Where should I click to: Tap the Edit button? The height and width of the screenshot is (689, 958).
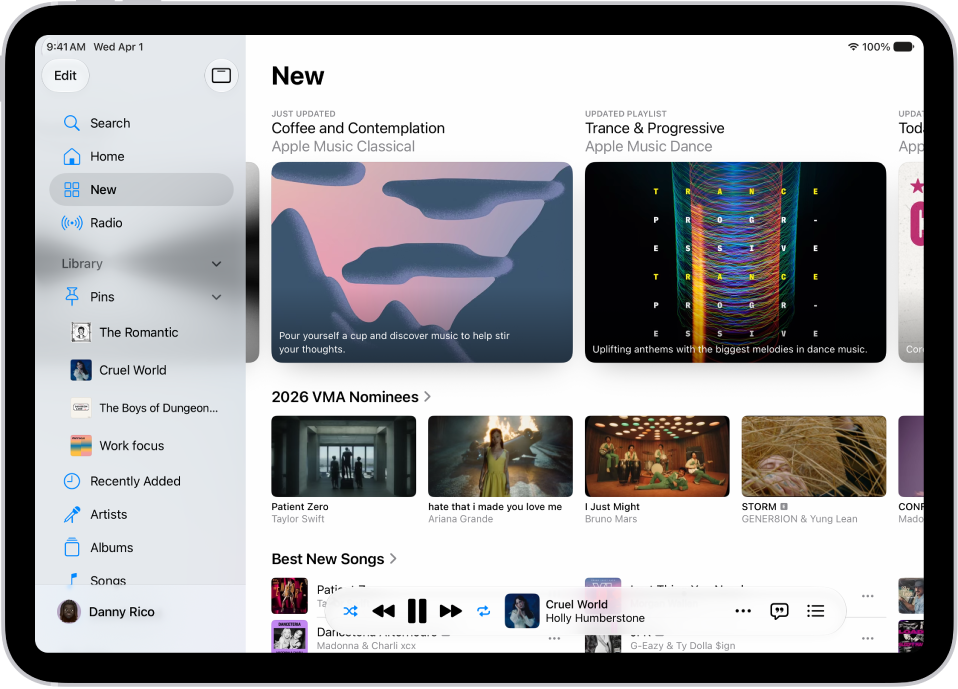65,75
